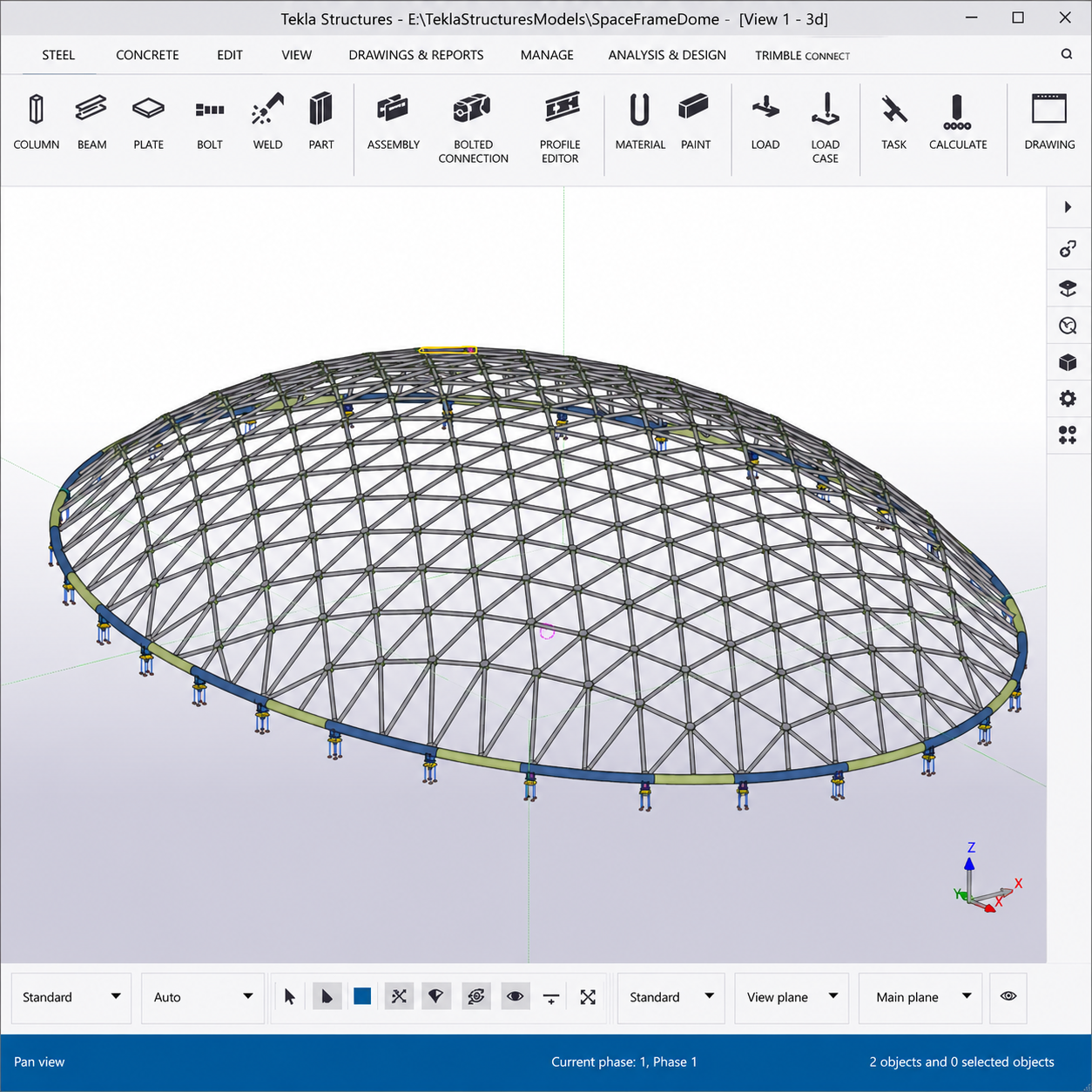Click 'Current phase: 1, Phase 1' status text
This screenshot has height=1092, width=1092.
(624, 1062)
